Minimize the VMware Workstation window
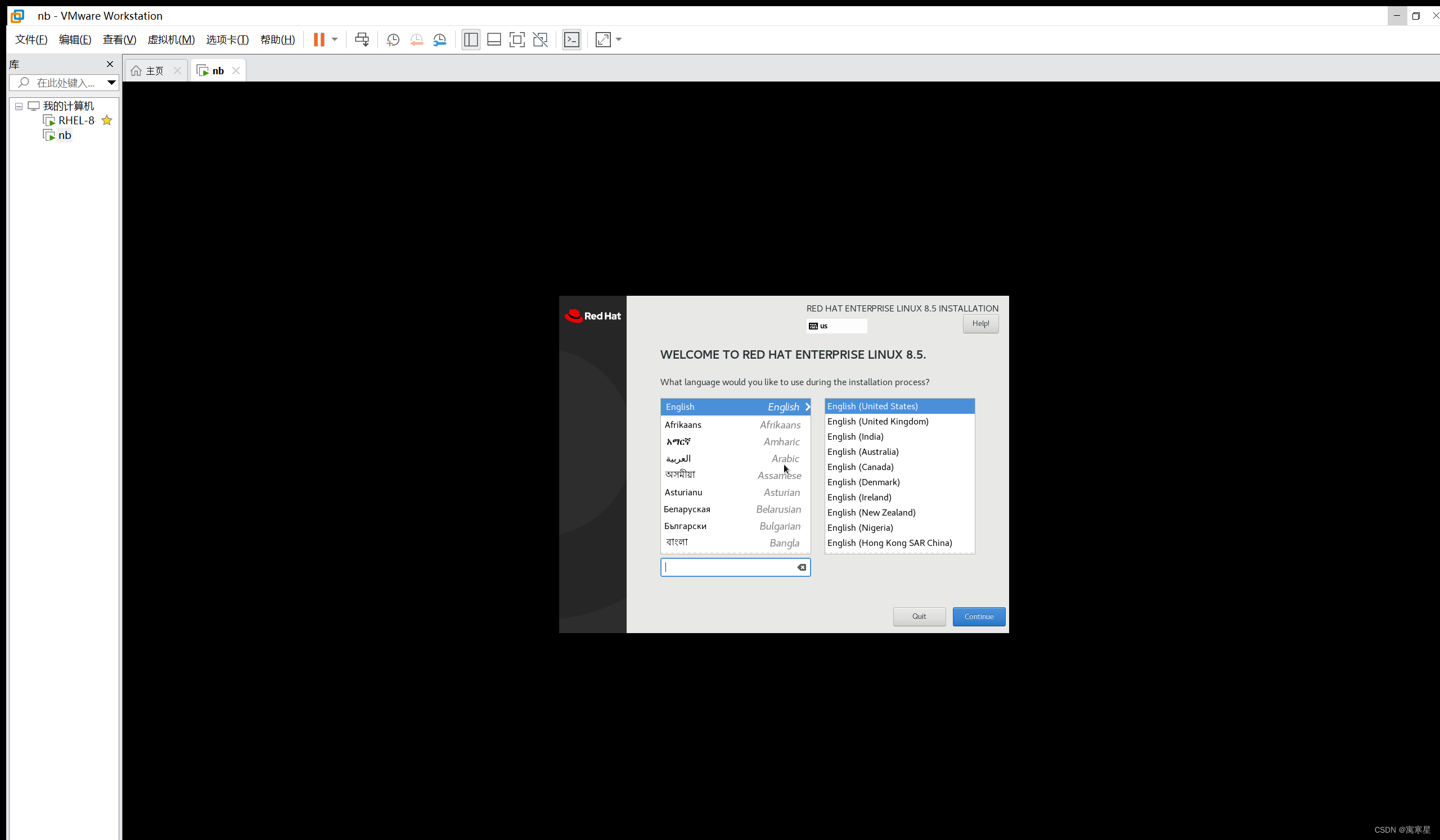 tap(1397, 16)
